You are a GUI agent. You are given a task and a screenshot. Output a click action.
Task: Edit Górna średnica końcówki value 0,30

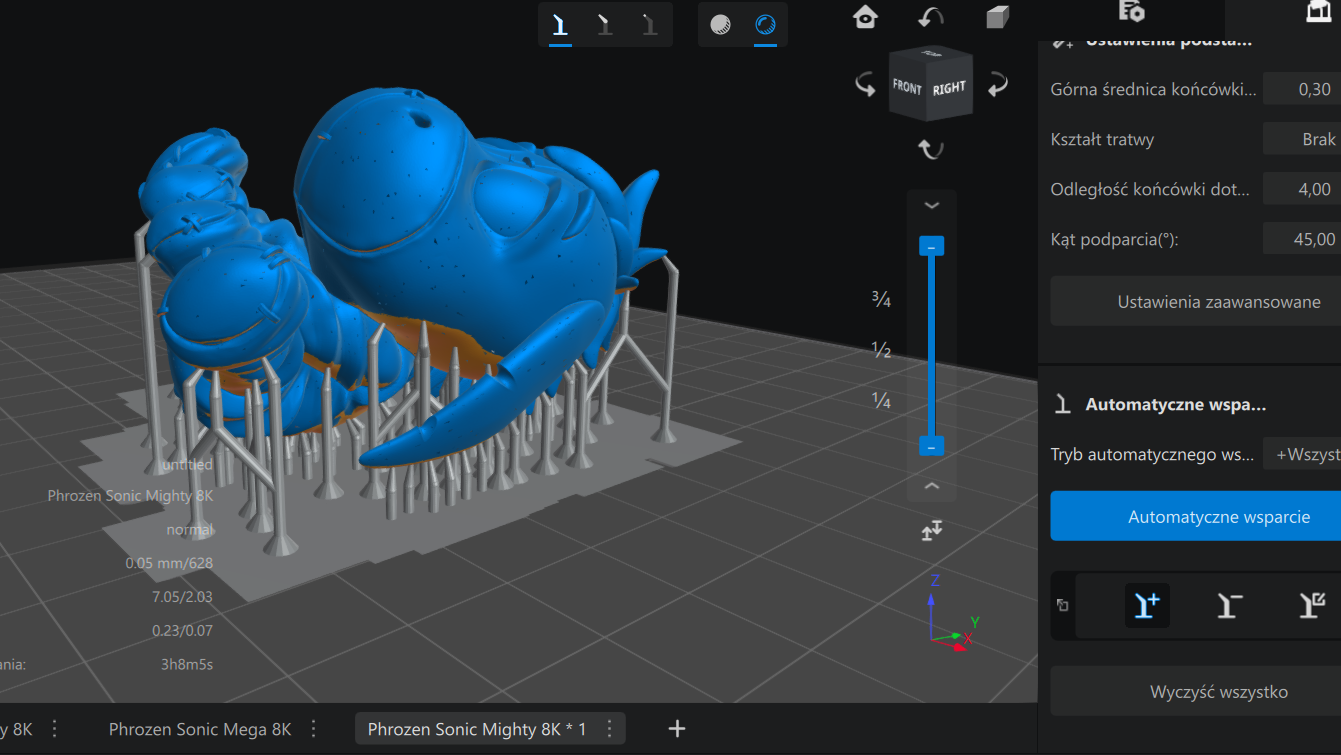[x=1301, y=89]
